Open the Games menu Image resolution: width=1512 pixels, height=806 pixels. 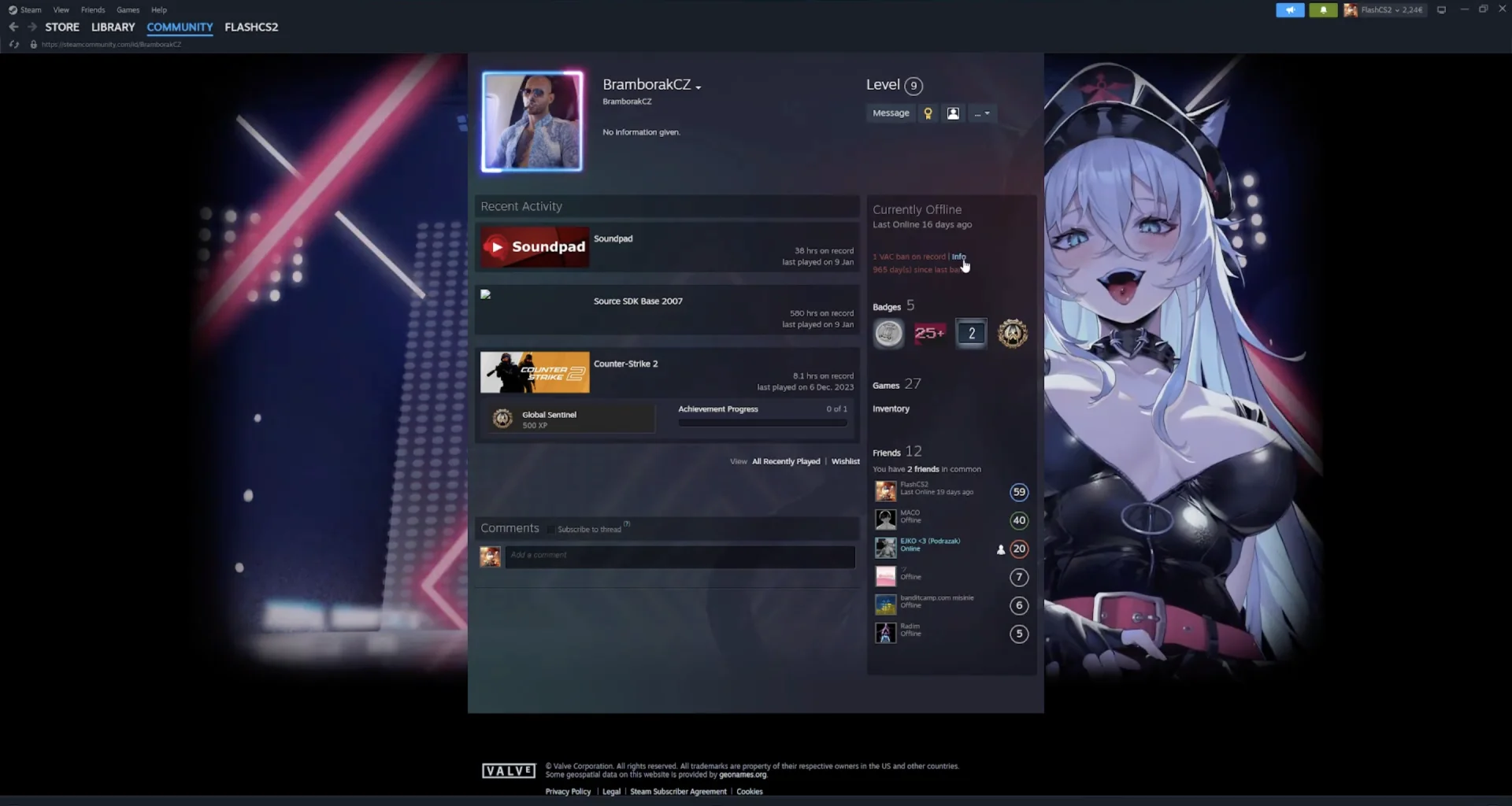(128, 10)
